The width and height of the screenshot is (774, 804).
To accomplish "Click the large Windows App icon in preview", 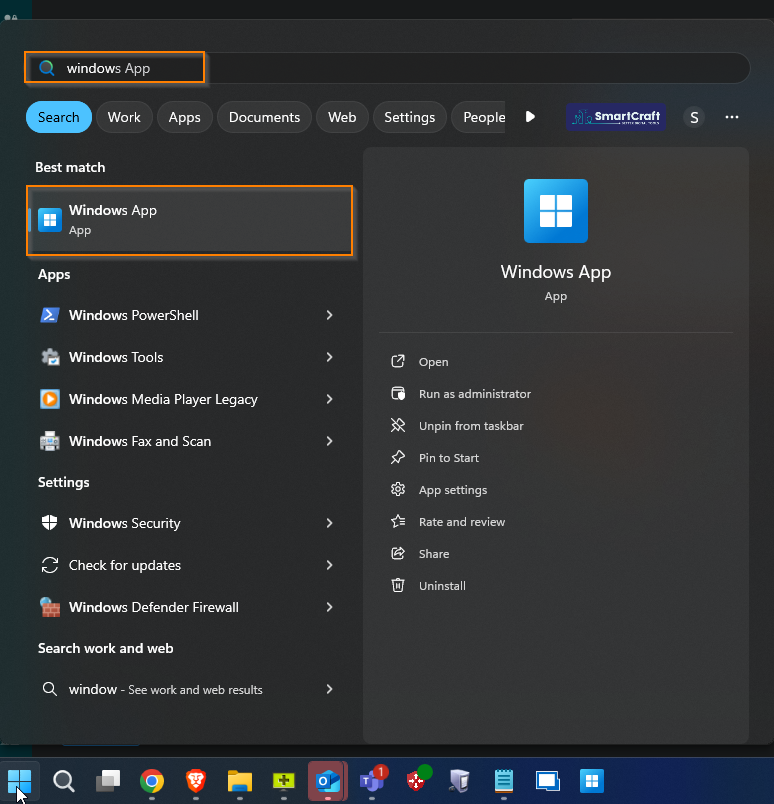I will (x=555, y=211).
